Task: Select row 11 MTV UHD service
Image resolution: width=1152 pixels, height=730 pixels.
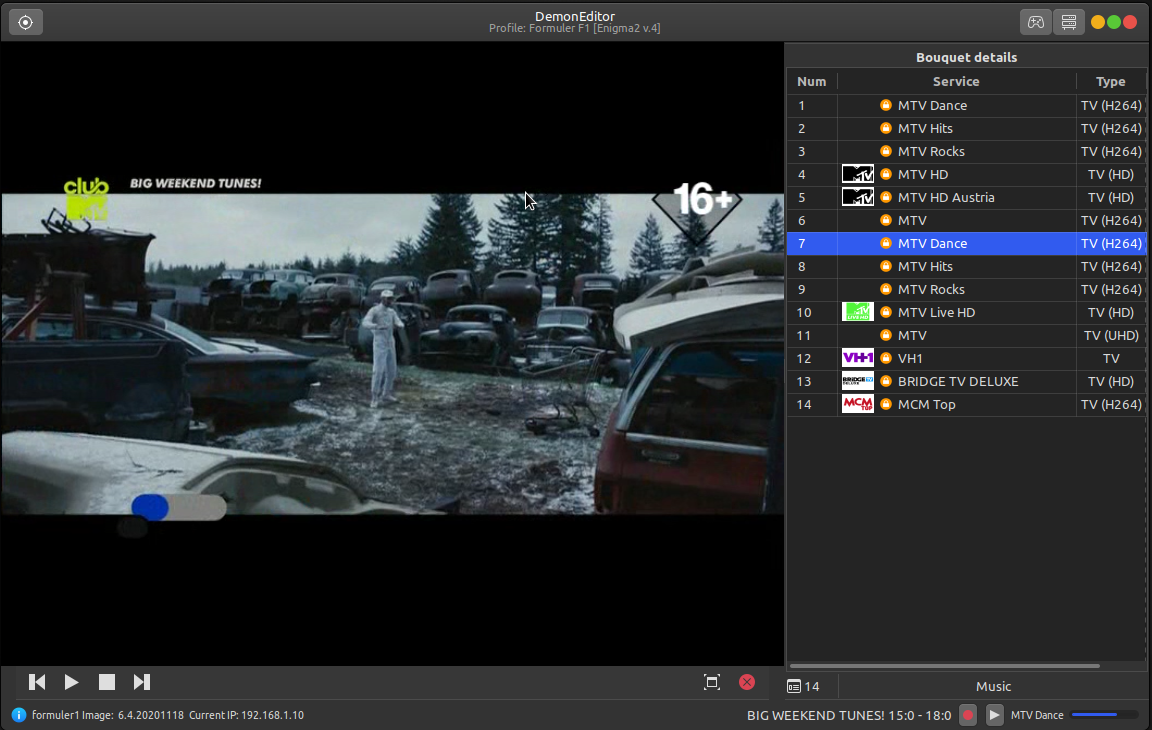Action: 966,336
